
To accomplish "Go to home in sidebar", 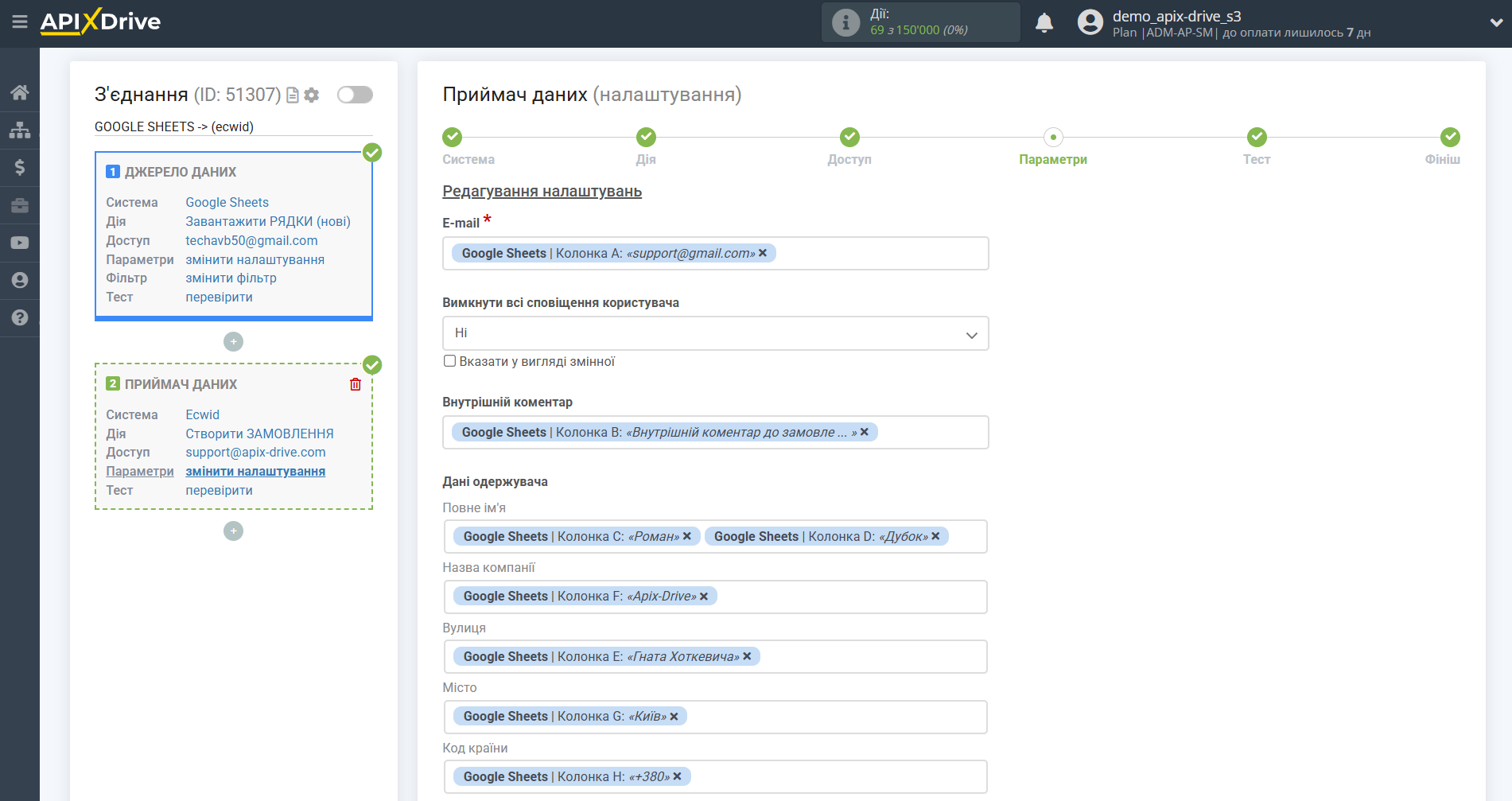I will coord(20,92).
